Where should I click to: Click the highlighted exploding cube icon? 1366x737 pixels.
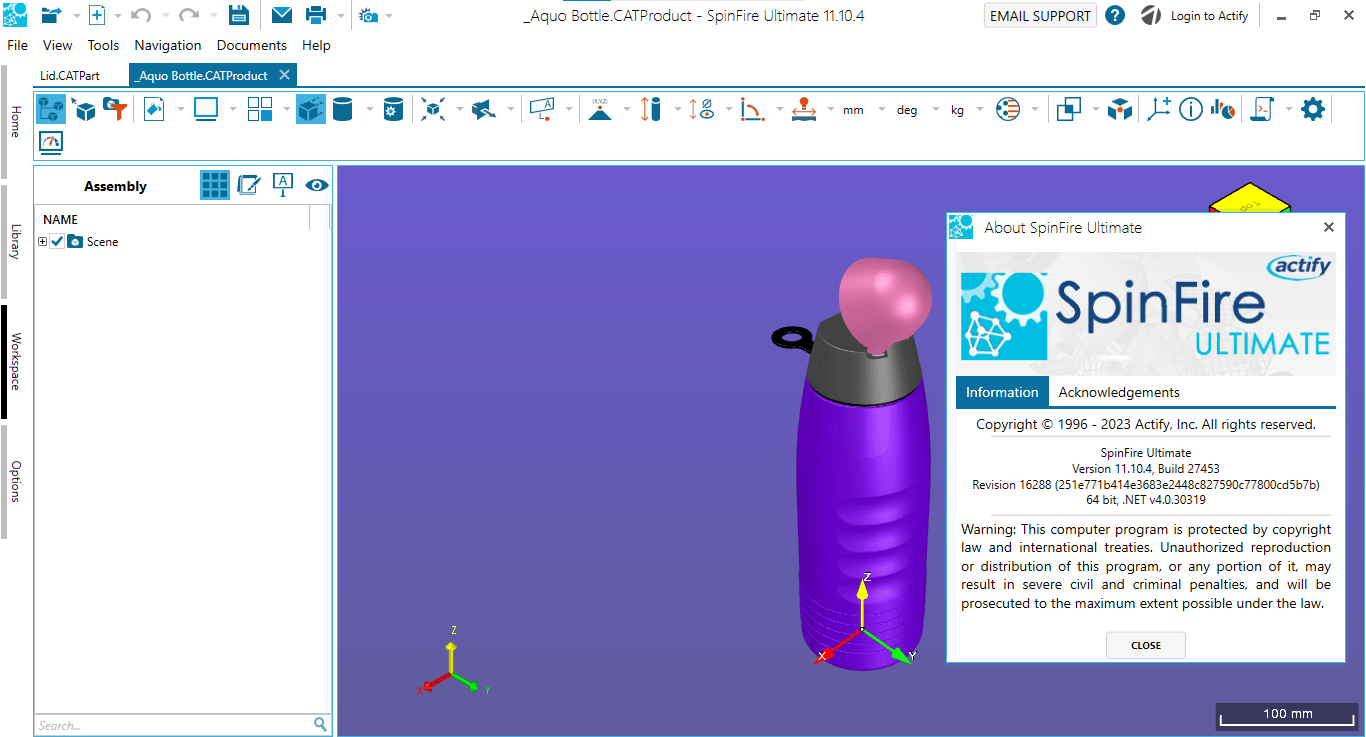coord(311,109)
